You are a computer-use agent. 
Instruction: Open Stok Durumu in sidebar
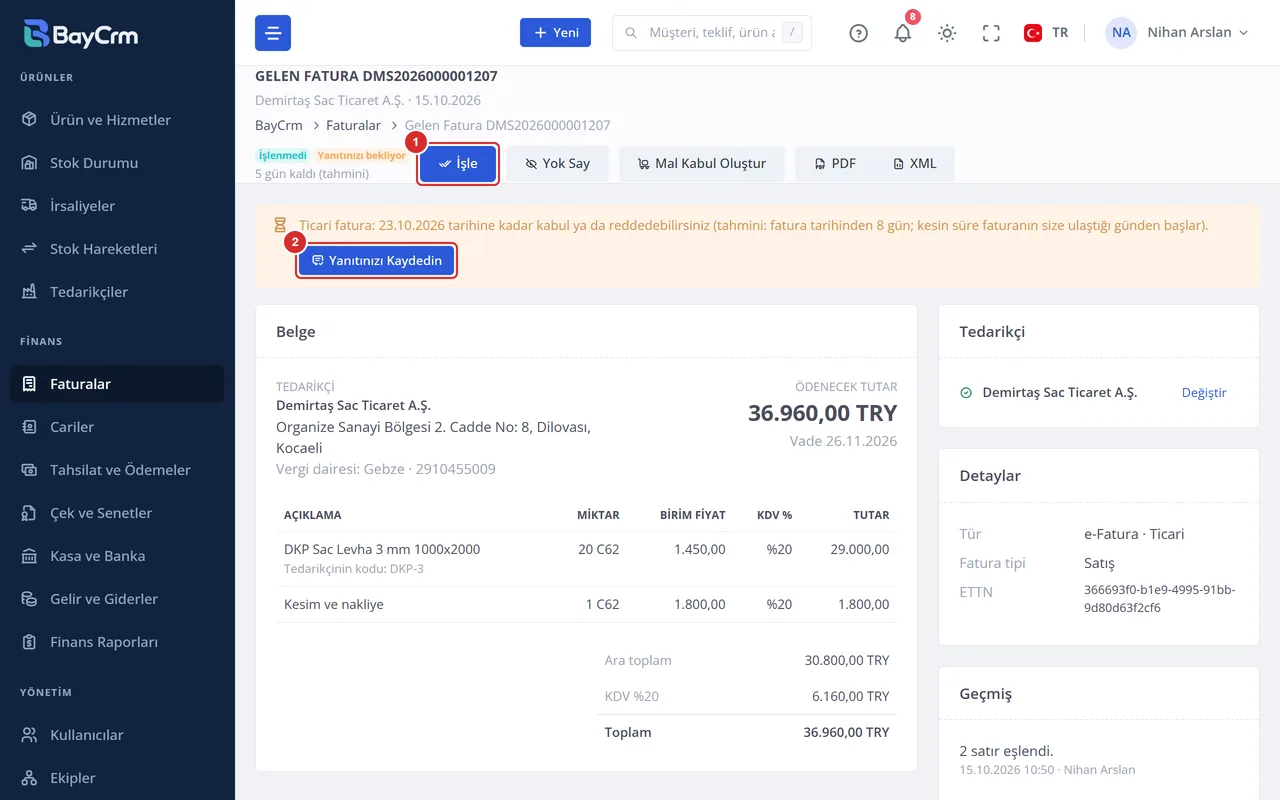tap(117, 163)
